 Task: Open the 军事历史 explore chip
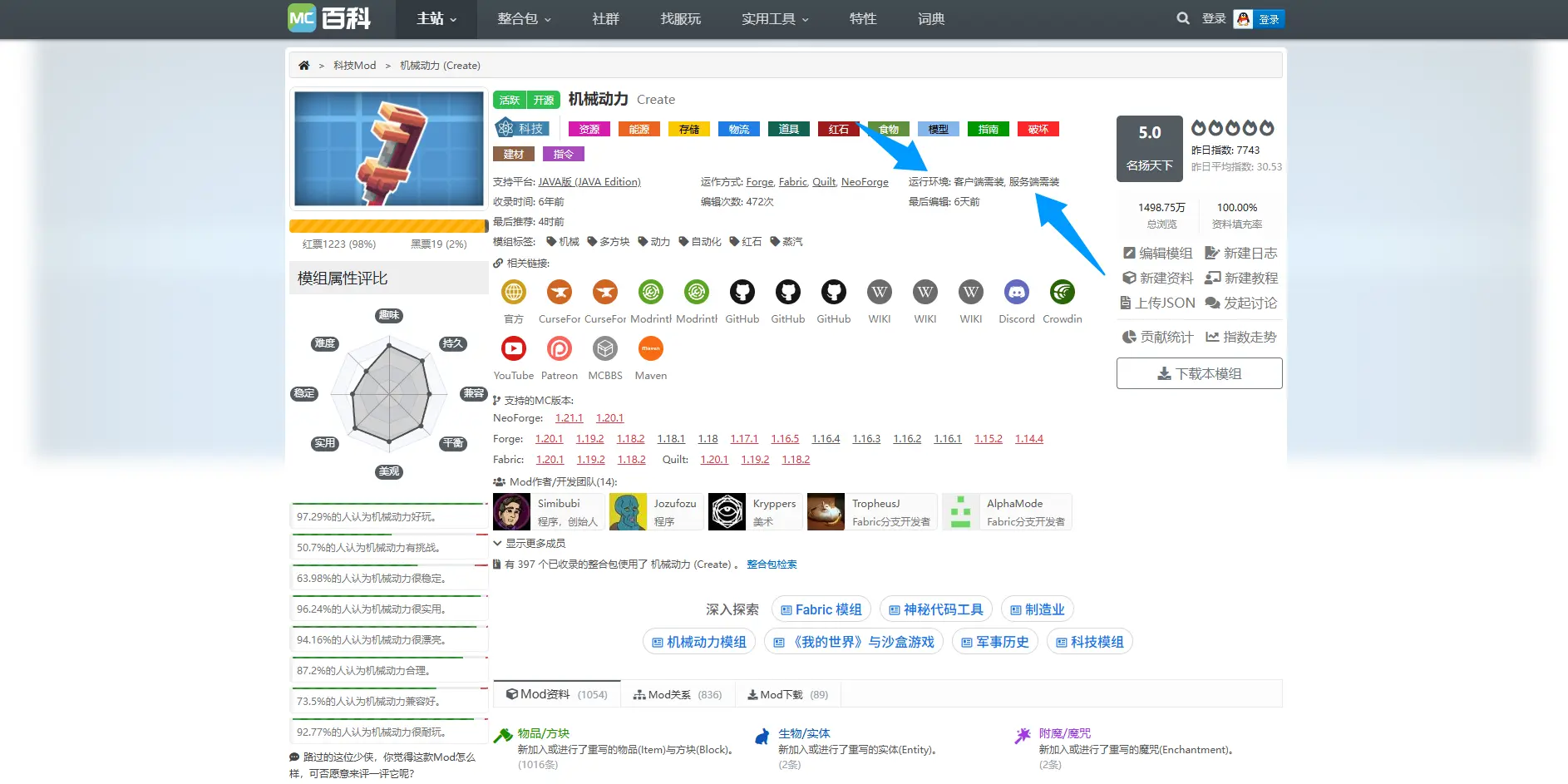click(x=995, y=642)
